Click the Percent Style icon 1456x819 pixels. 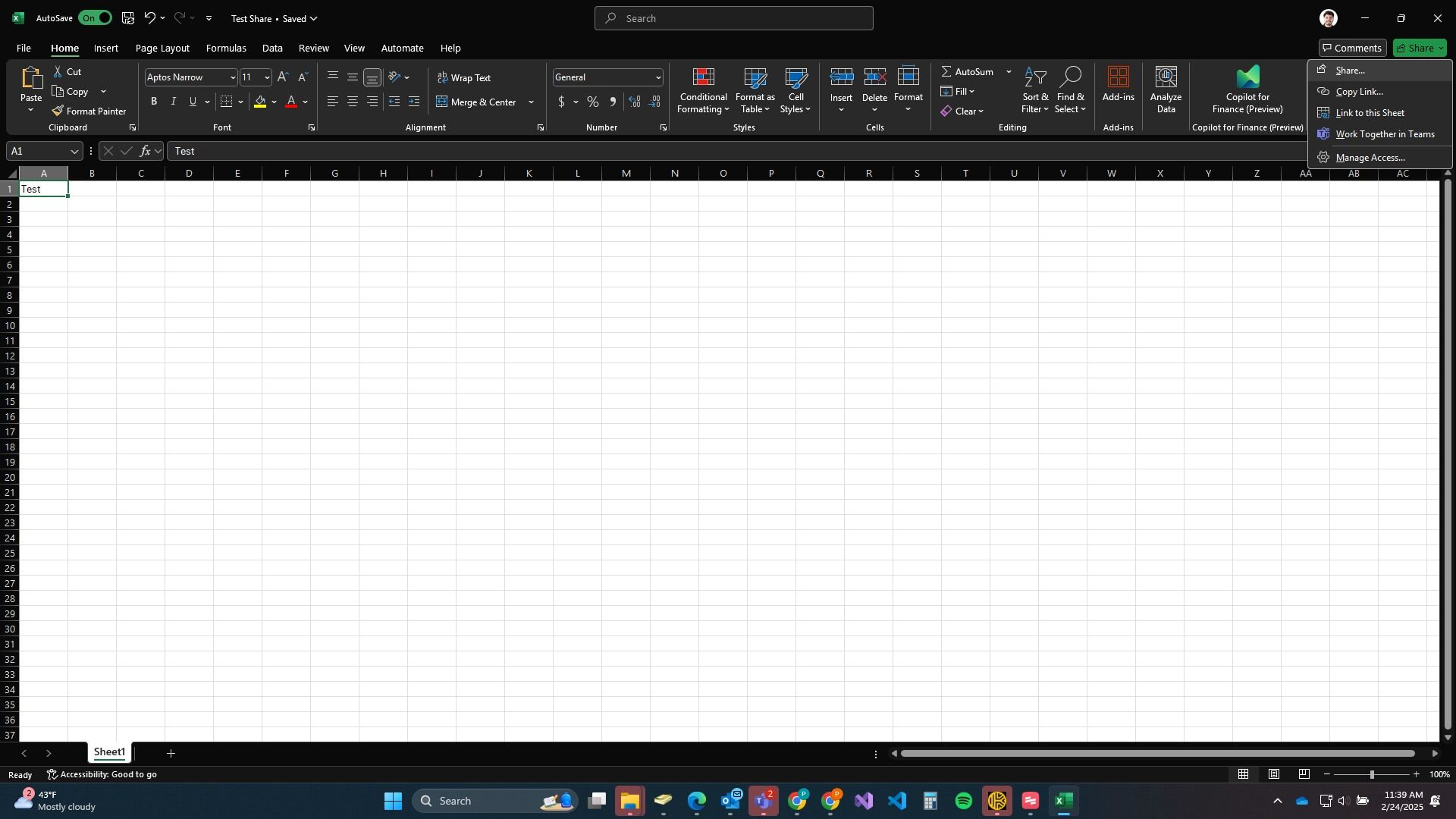(593, 102)
